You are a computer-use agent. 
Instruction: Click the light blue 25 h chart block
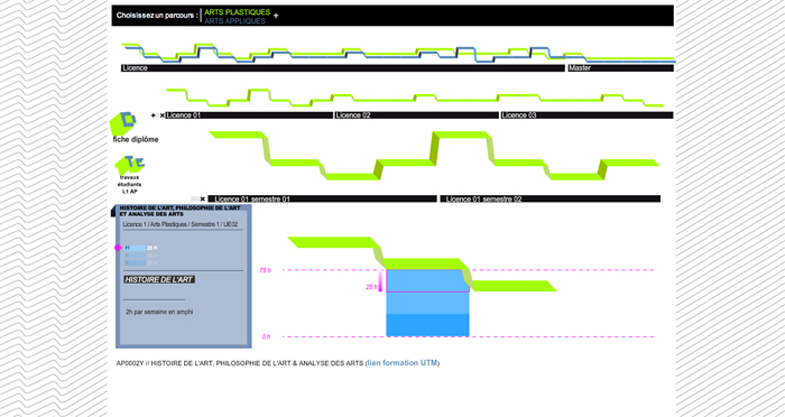point(428,281)
